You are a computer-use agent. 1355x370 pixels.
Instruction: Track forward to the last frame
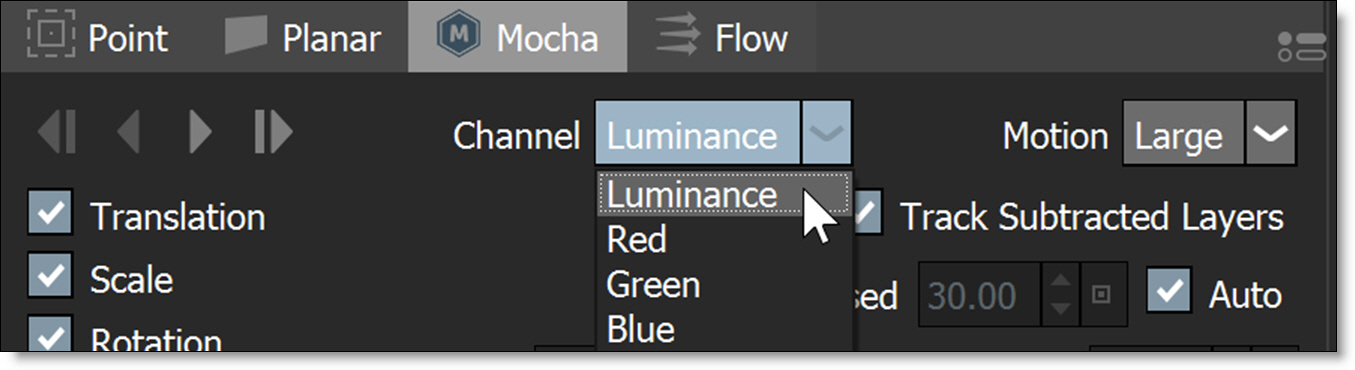(x=273, y=133)
